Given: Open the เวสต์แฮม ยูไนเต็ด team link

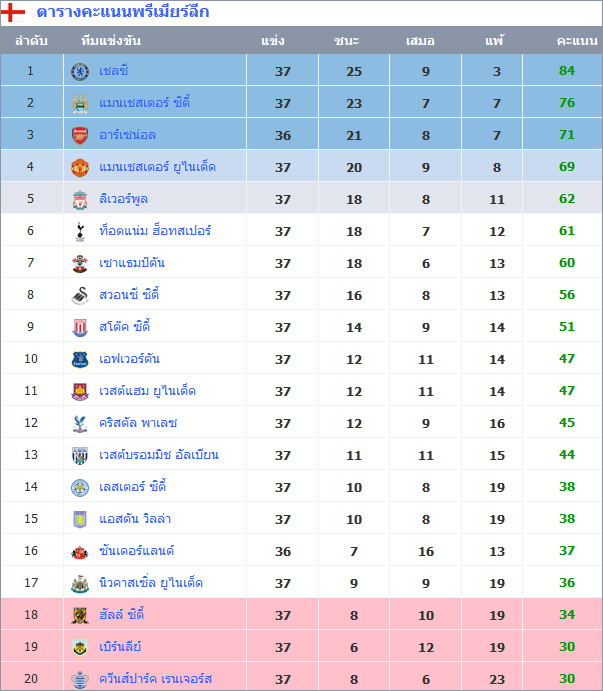Looking at the screenshot, I should pos(147,391).
